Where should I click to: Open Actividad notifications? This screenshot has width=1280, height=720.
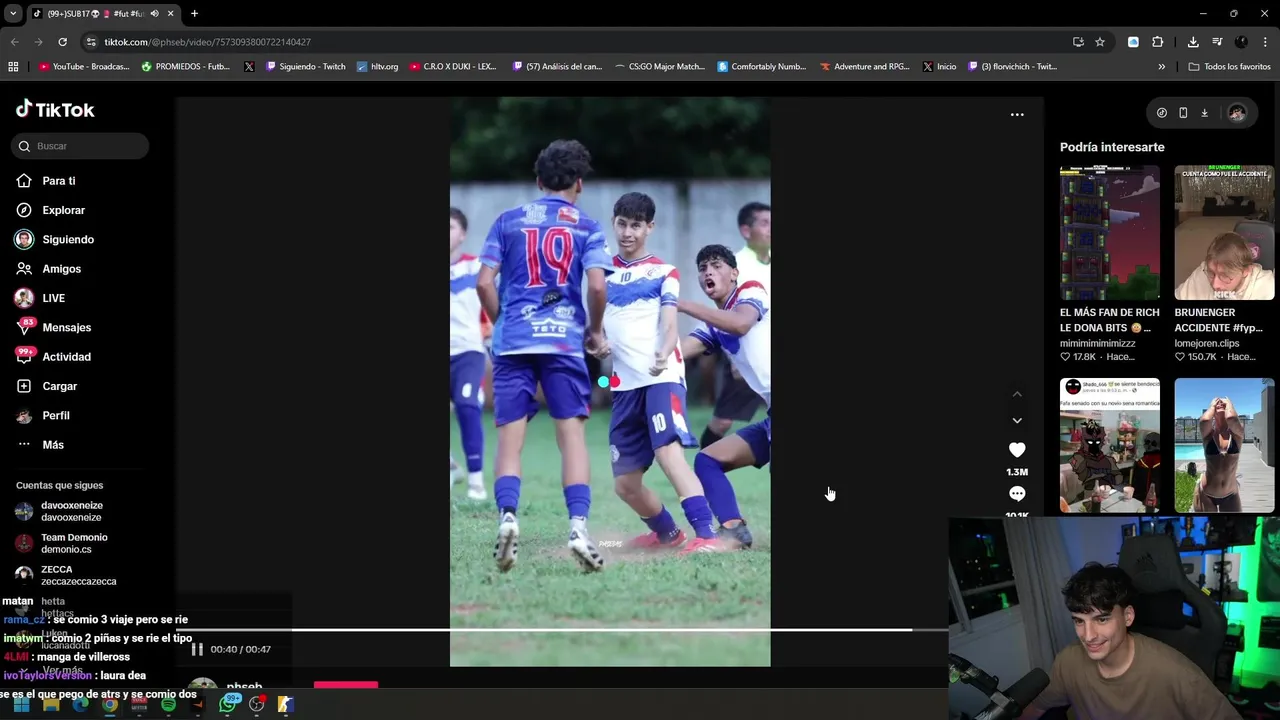pos(53,357)
